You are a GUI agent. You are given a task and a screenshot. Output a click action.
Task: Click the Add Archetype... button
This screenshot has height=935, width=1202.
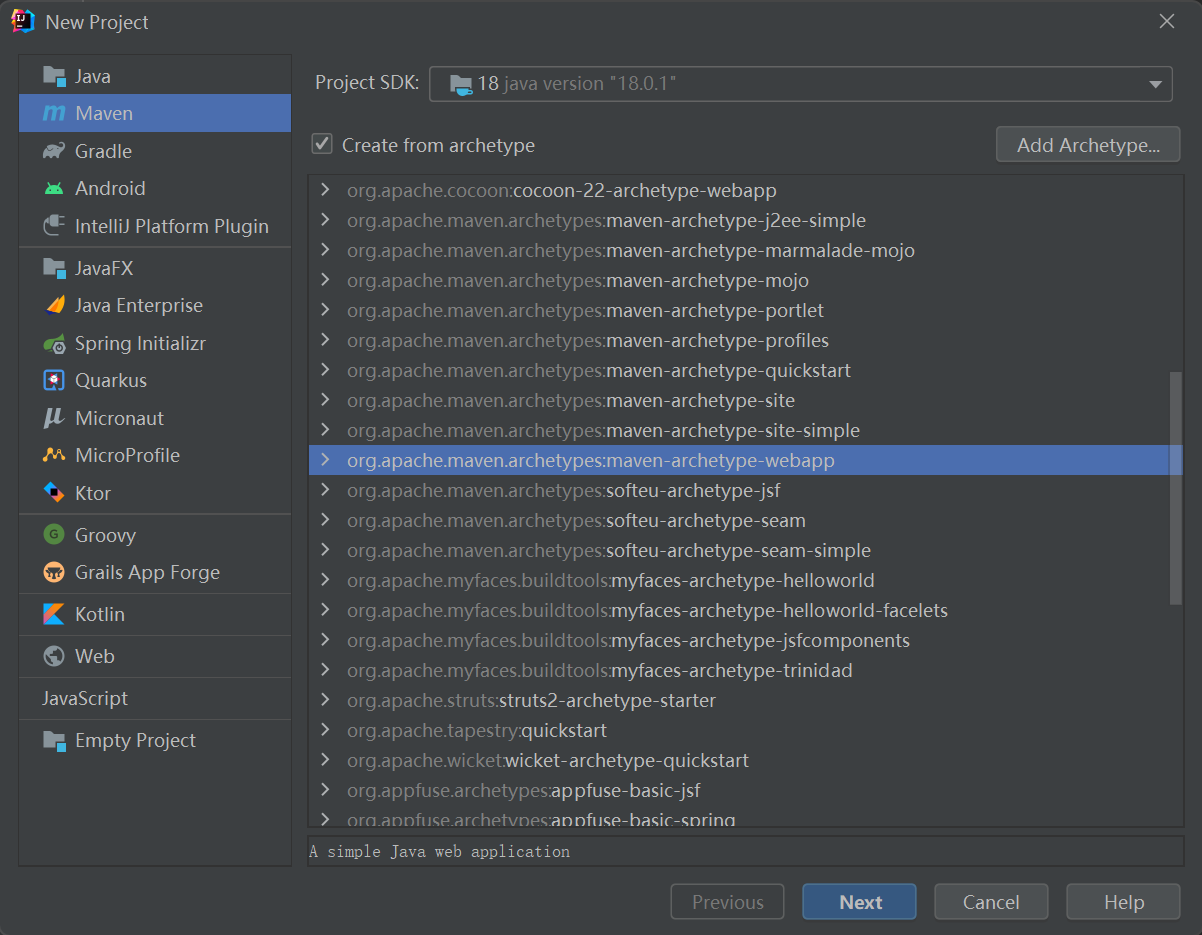tap(1088, 145)
